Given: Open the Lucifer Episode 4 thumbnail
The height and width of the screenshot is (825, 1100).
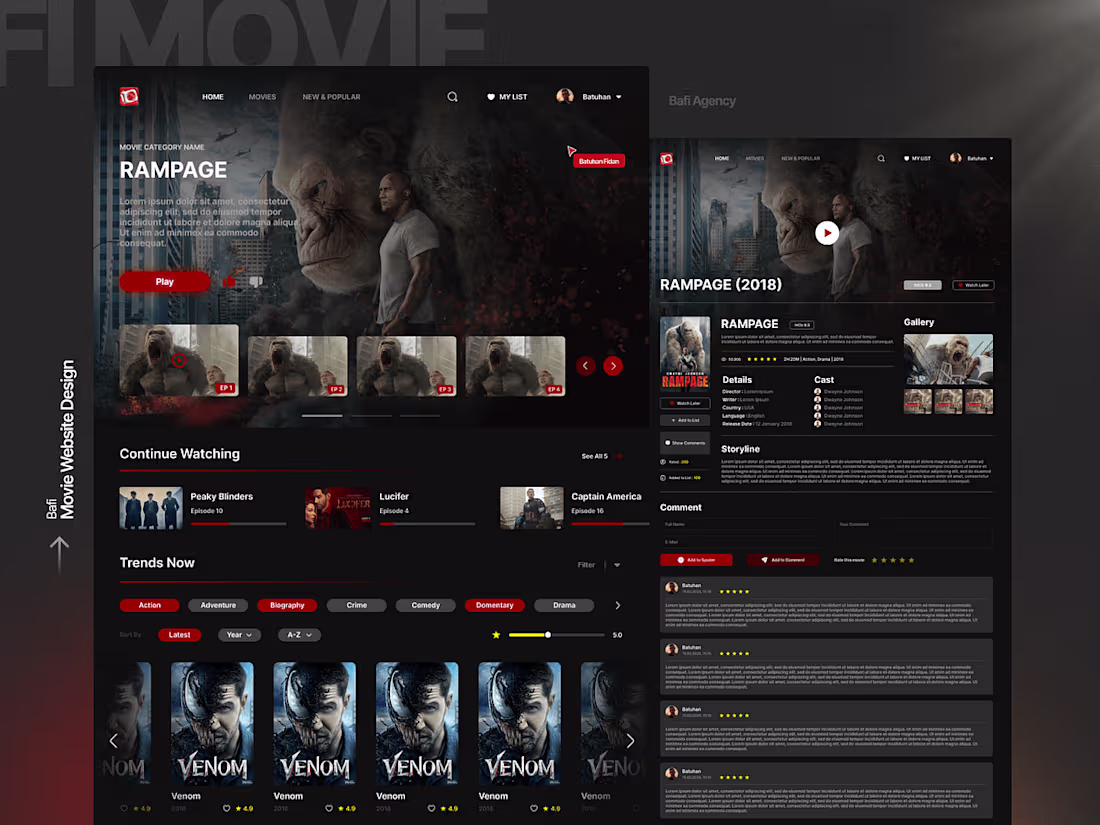Looking at the screenshot, I should 337,507.
